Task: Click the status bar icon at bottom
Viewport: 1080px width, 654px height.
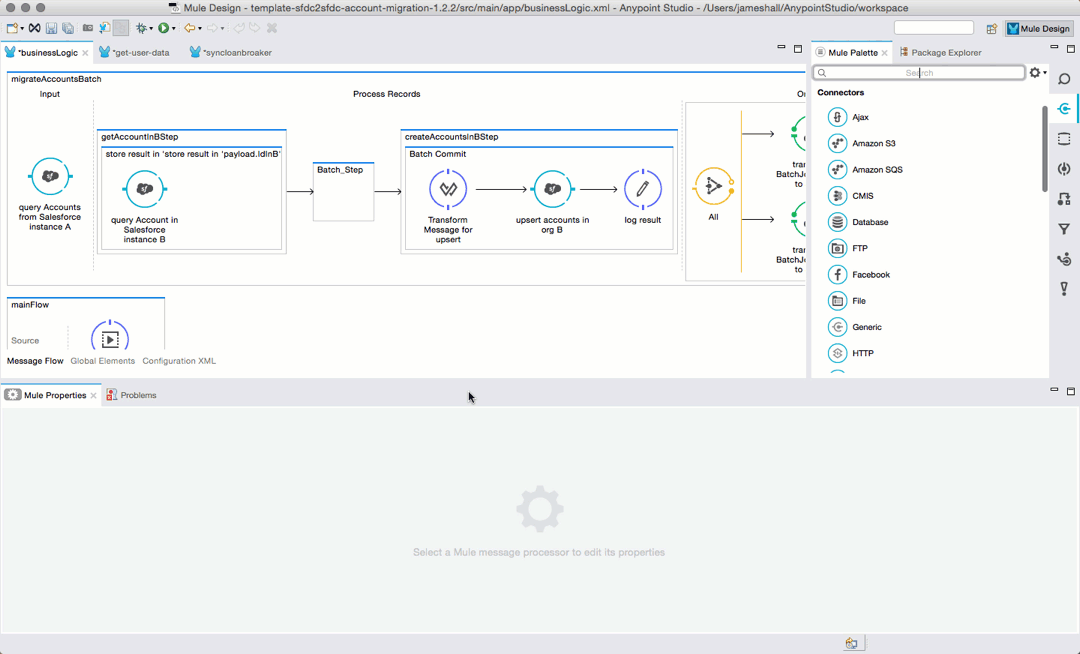Action: [x=851, y=643]
